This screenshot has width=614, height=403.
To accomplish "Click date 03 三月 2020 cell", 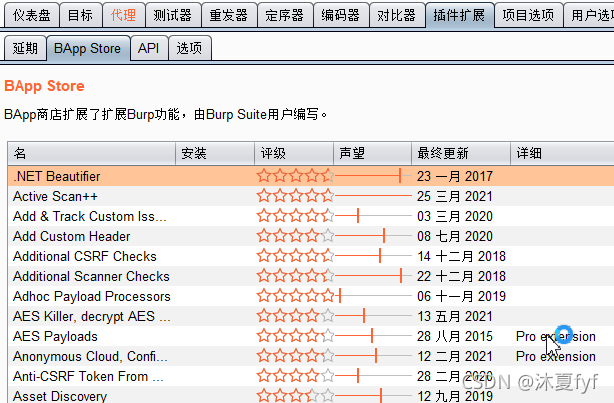I will click(x=455, y=216).
